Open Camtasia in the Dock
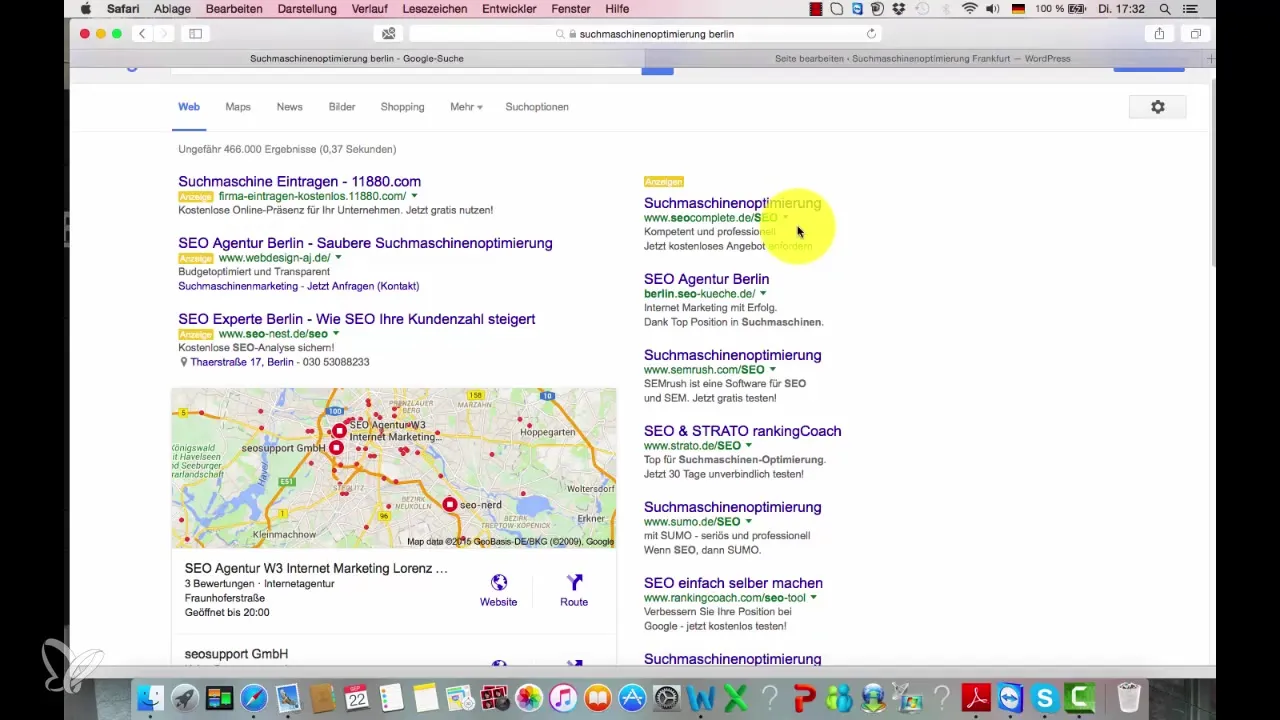This screenshot has width=1280, height=720. [x=1080, y=697]
